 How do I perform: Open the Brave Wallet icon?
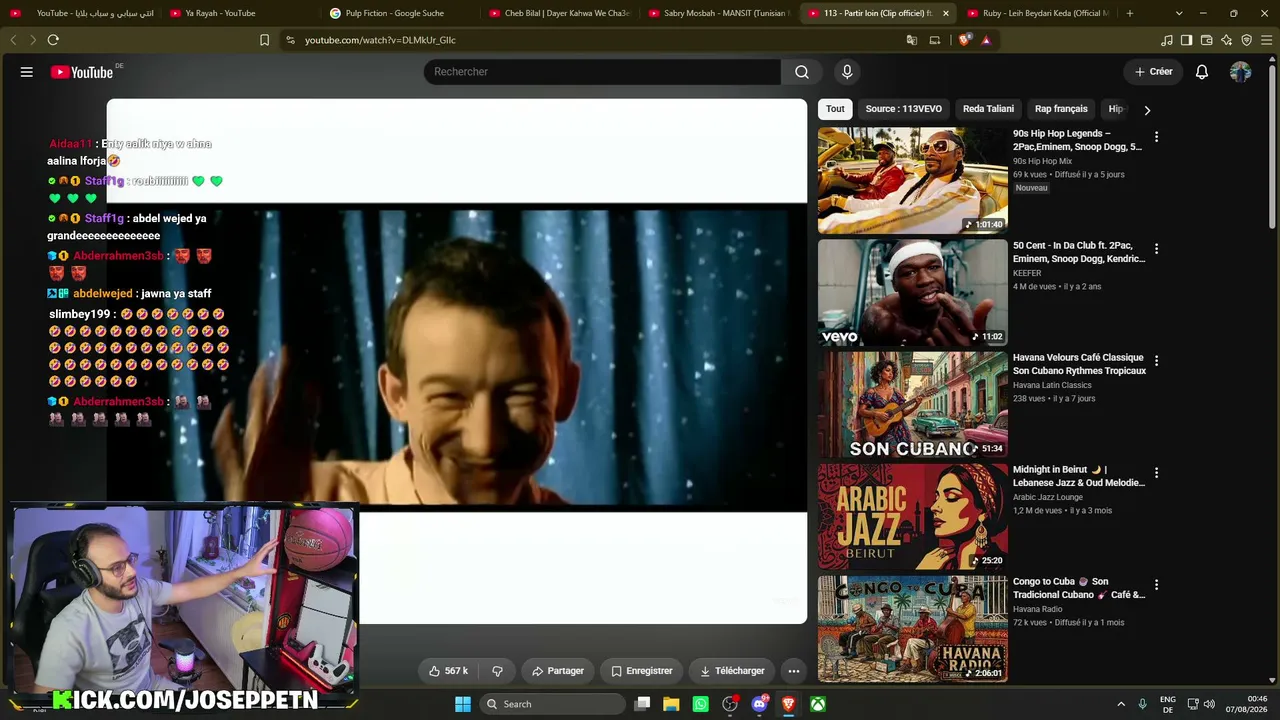pyautogui.click(x=1207, y=40)
